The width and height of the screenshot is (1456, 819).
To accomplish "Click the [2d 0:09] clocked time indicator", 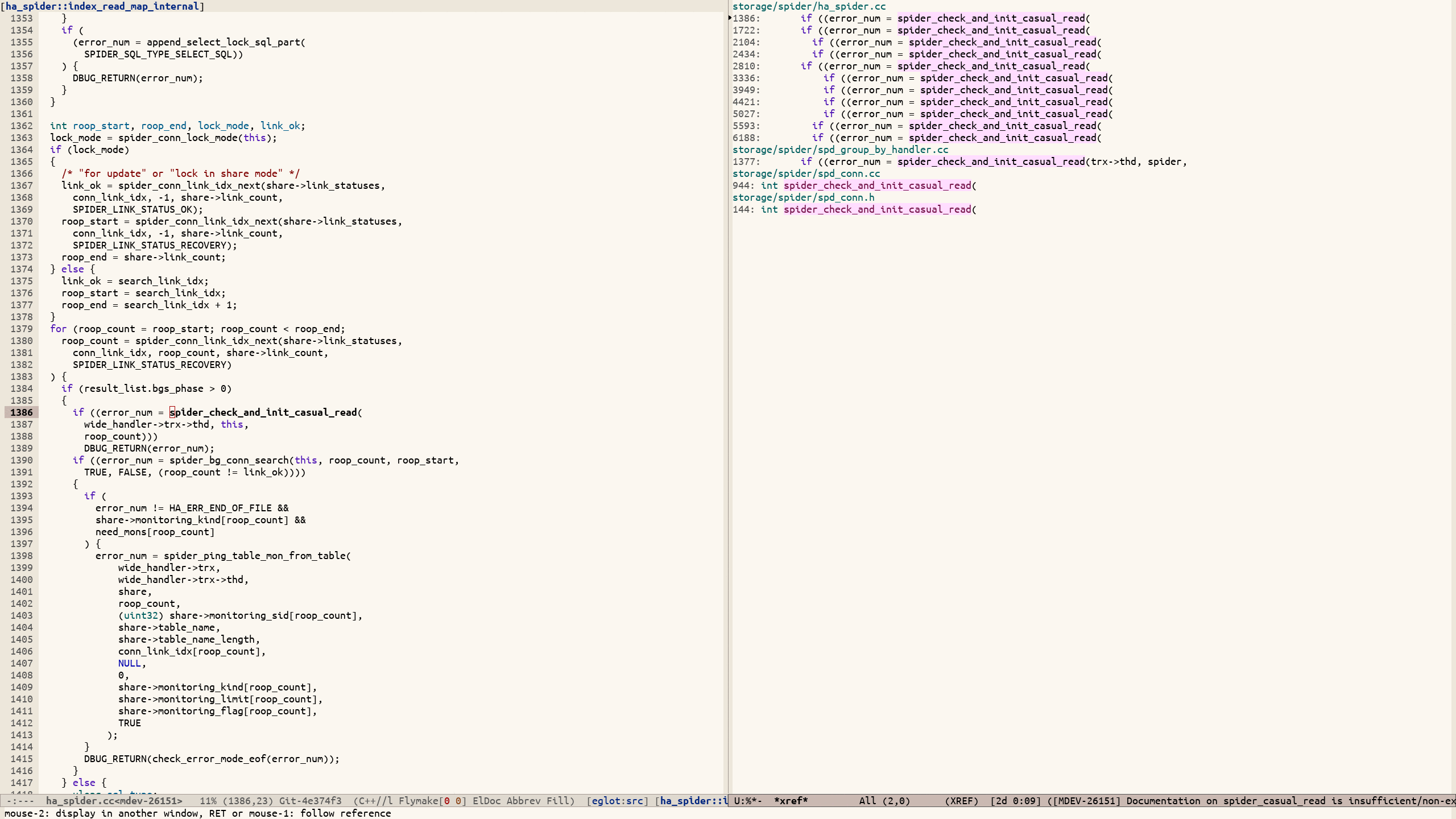I will (1015, 801).
